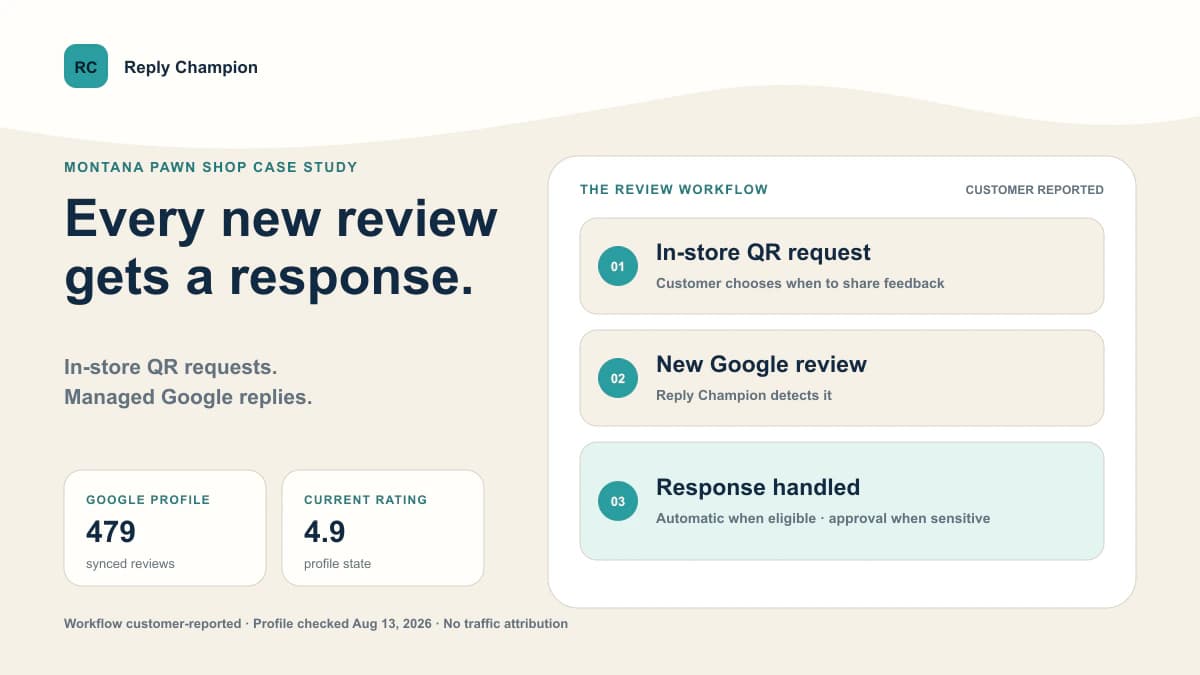Click the headline 'Every new review gets a response.'

[x=281, y=248]
